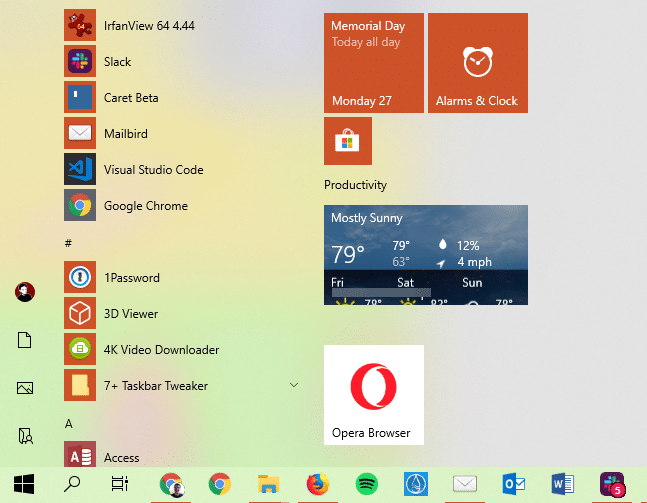The width and height of the screenshot is (647, 503).
Task: Click the 7+ Taskbar Tweaker folder icon
Action: (80, 385)
